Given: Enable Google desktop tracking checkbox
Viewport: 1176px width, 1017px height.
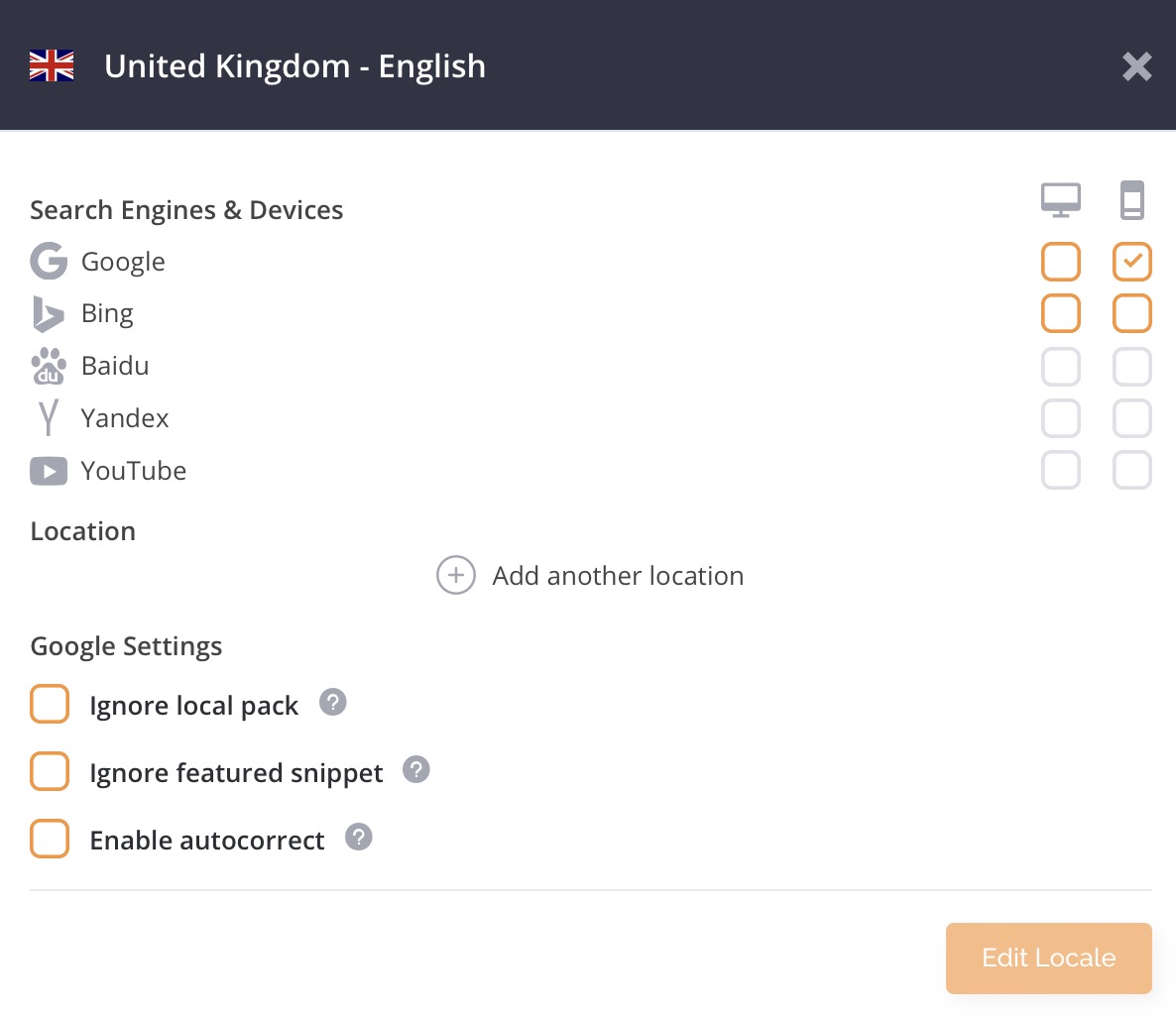Looking at the screenshot, I should point(1061,262).
